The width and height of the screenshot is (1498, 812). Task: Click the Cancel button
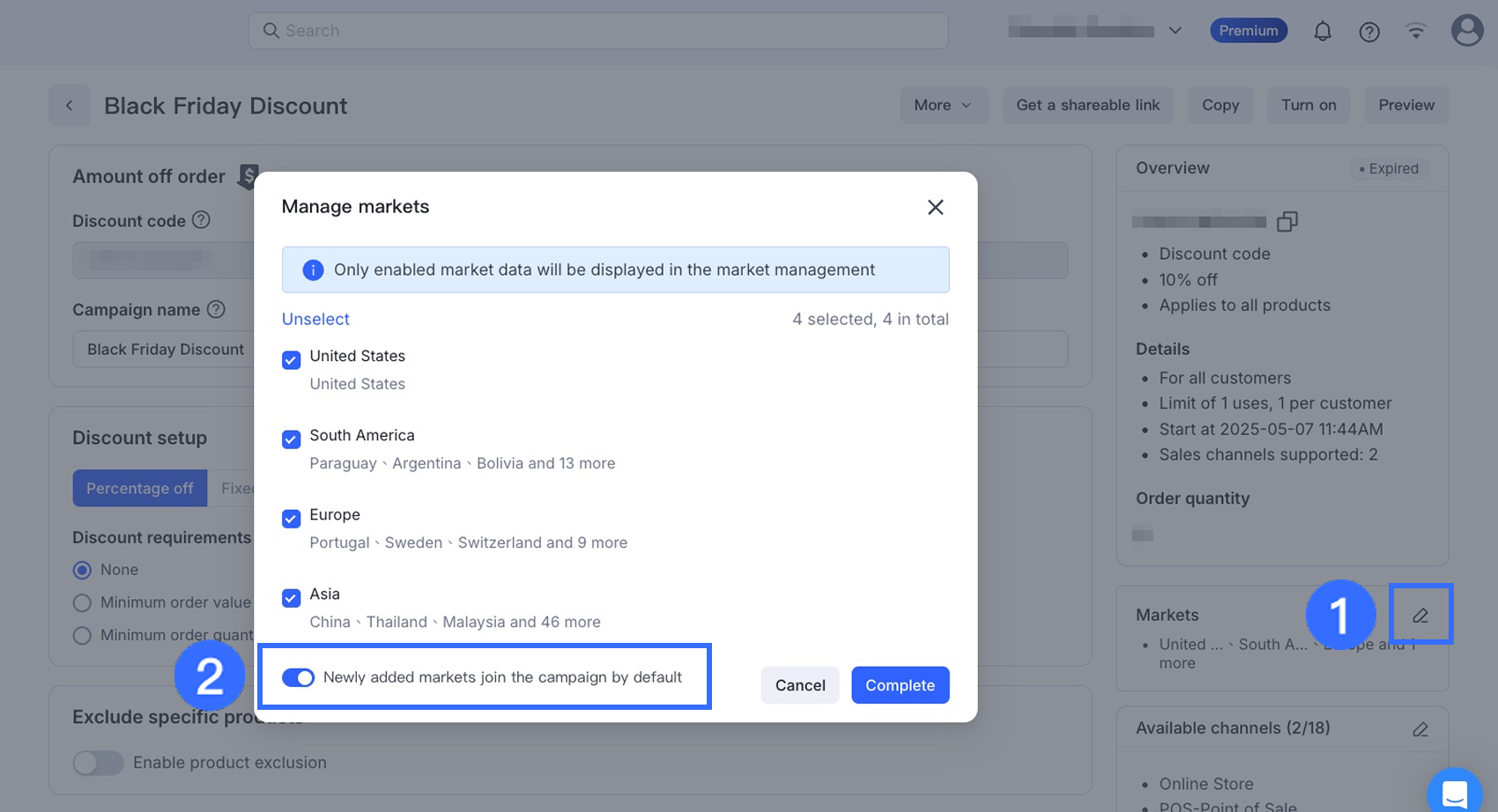tap(799, 685)
